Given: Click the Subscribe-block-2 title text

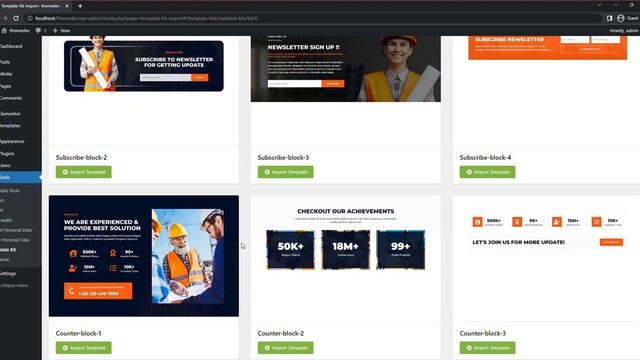Looking at the screenshot, I should pyautogui.click(x=81, y=158).
